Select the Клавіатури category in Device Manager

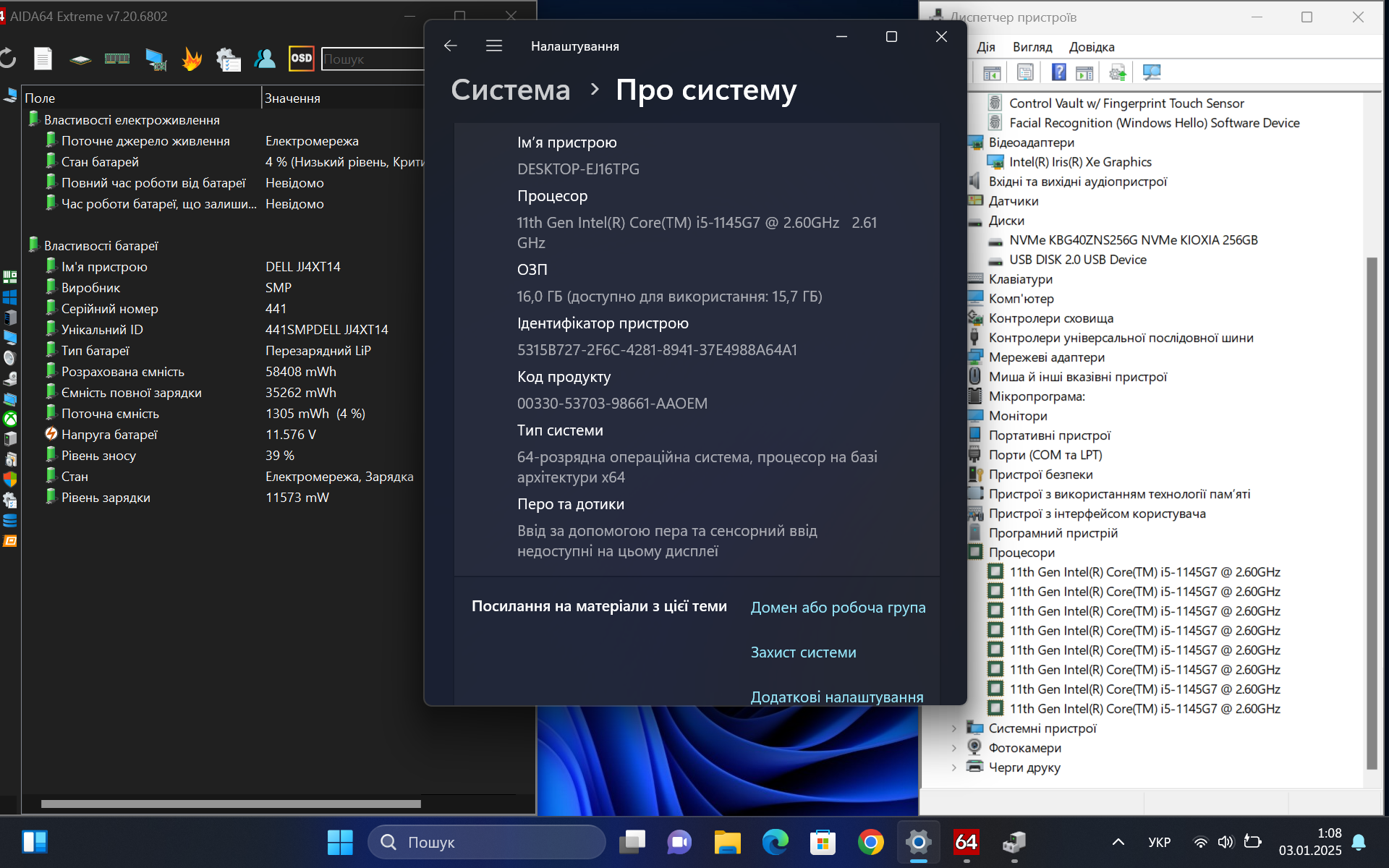1020,279
